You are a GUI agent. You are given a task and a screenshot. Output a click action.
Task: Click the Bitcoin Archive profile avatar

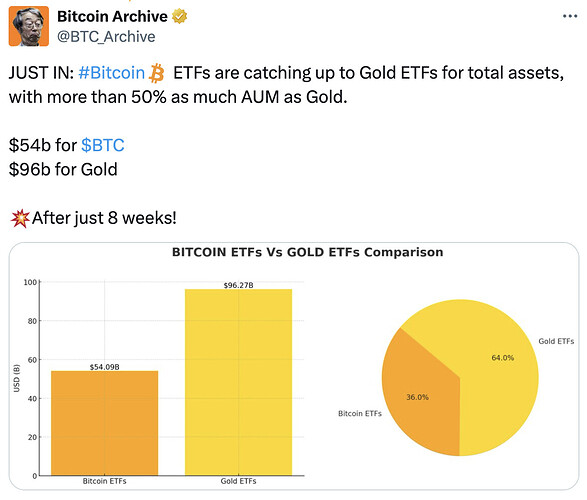29,26
